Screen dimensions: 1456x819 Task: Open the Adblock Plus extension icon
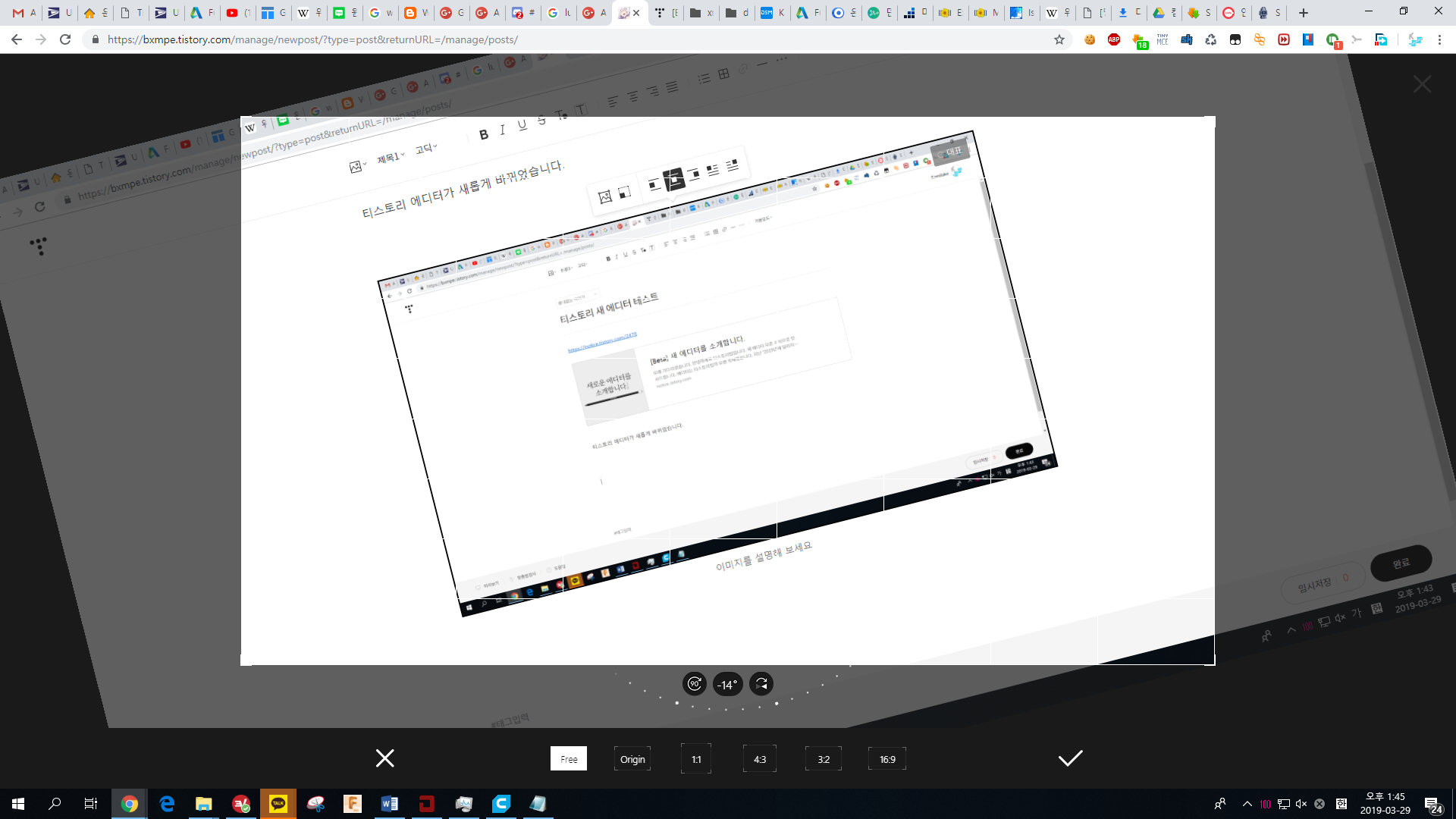pyautogui.click(x=1114, y=39)
